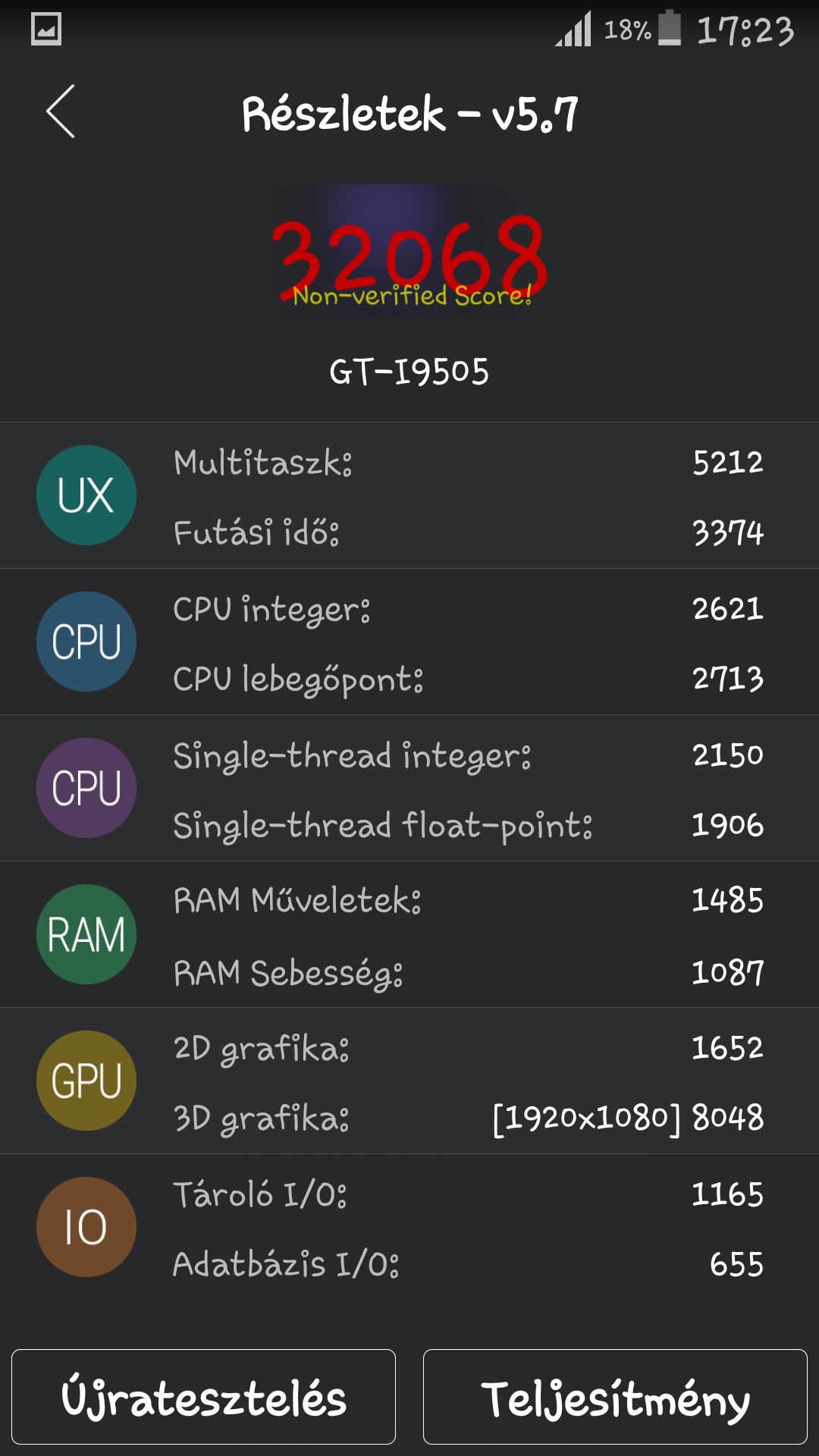Image resolution: width=819 pixels, height=1456 pixels.
Task: Tap the blue CPU category icon
Action: pyautogui.click(x=86, y=642)
